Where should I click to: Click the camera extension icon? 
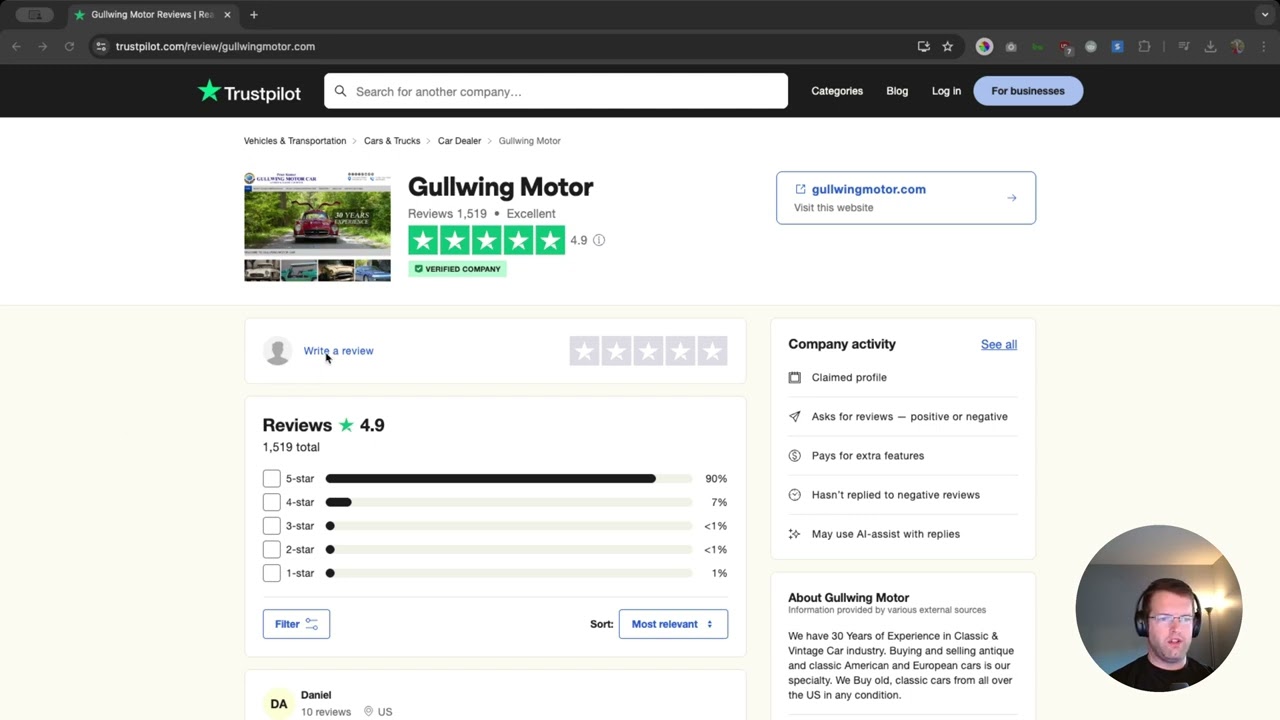[1011, 46]
